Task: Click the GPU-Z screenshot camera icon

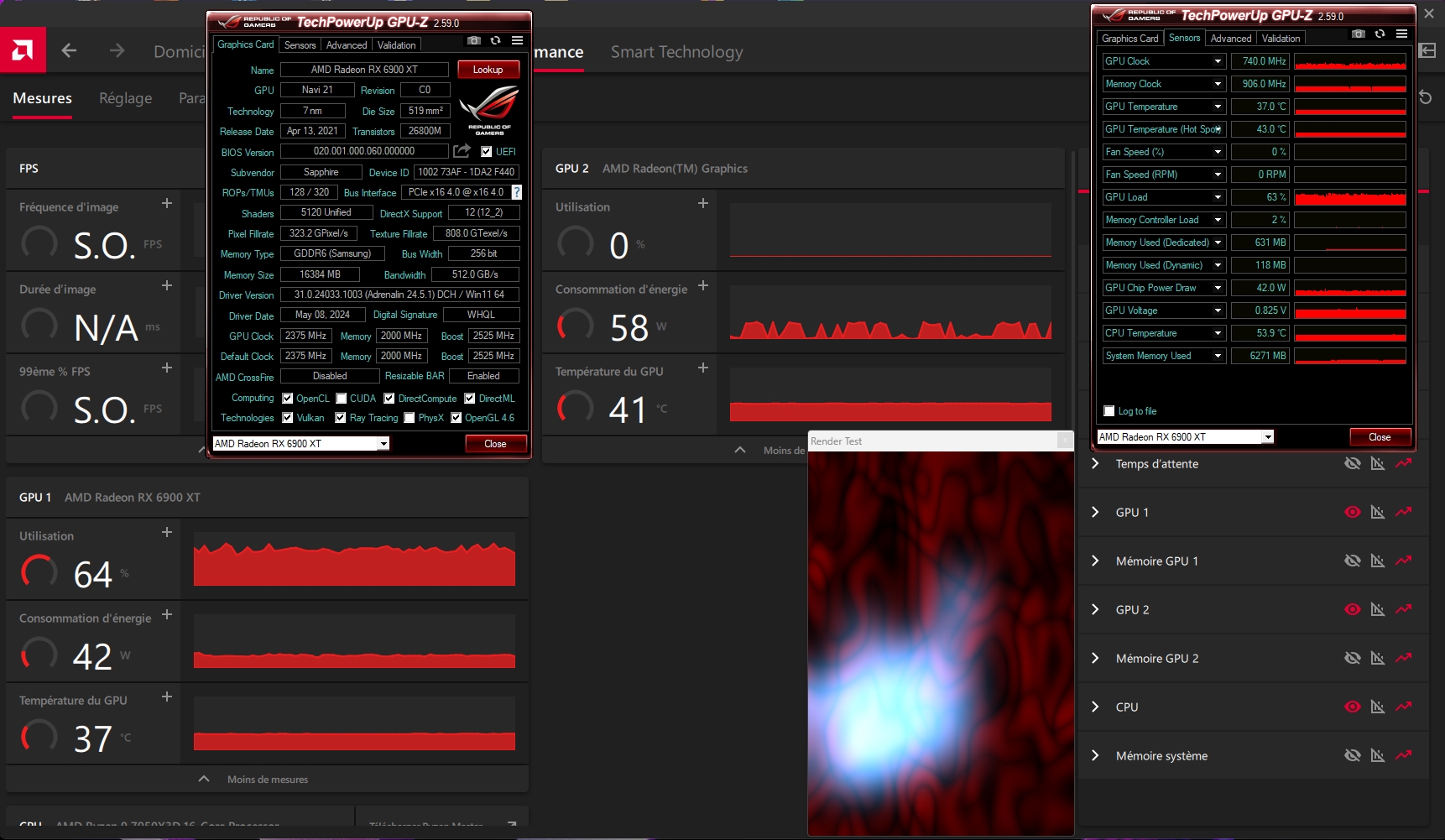Action: pos(474,40)
